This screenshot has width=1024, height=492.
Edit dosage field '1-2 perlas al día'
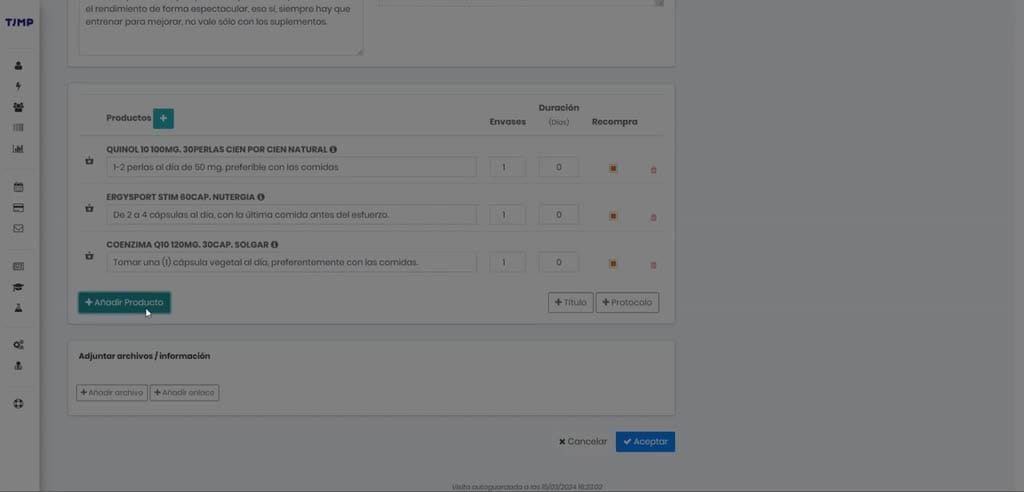(x=291, y=167)
